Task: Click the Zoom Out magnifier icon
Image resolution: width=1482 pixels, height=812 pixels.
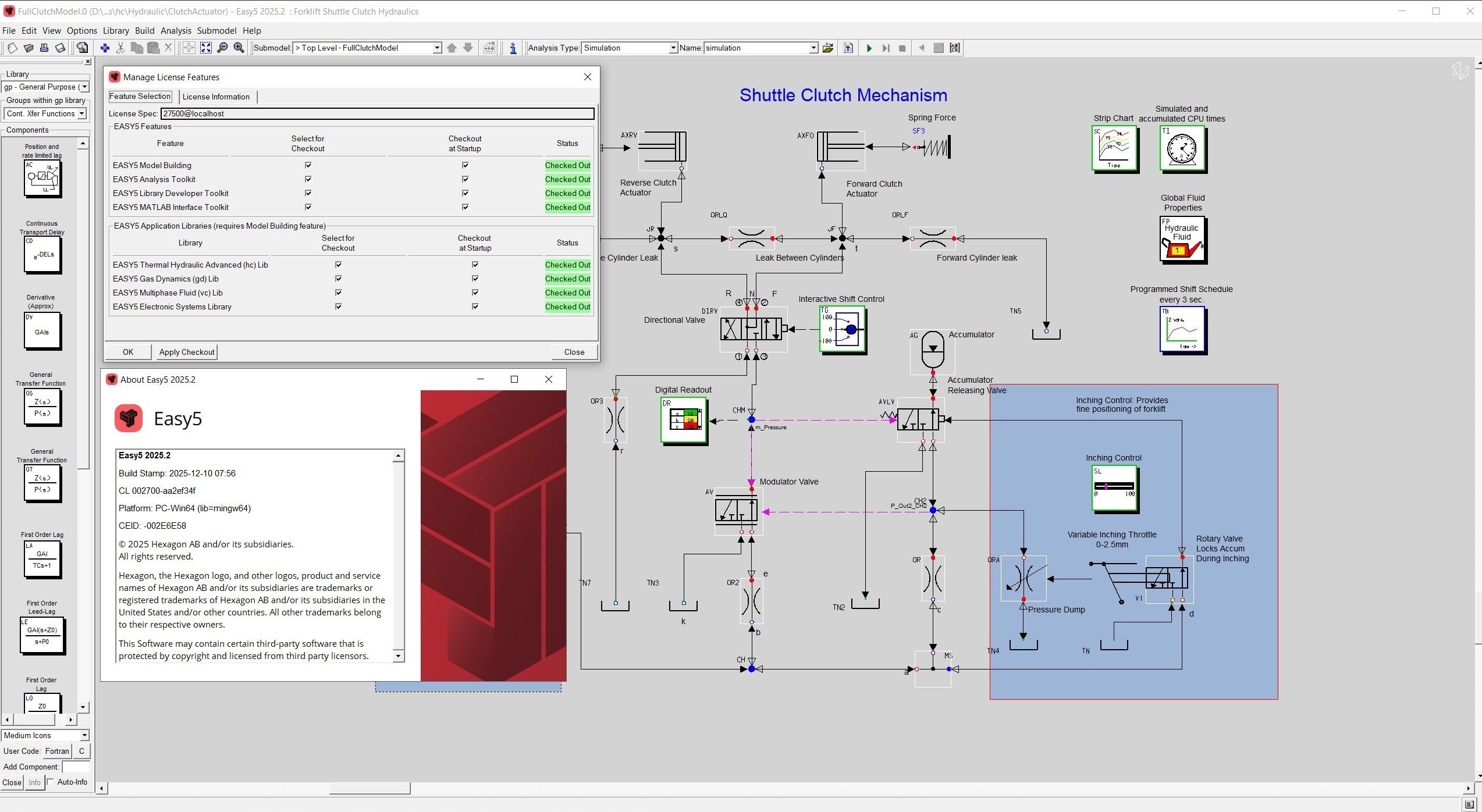Action: tap(222, 48)
